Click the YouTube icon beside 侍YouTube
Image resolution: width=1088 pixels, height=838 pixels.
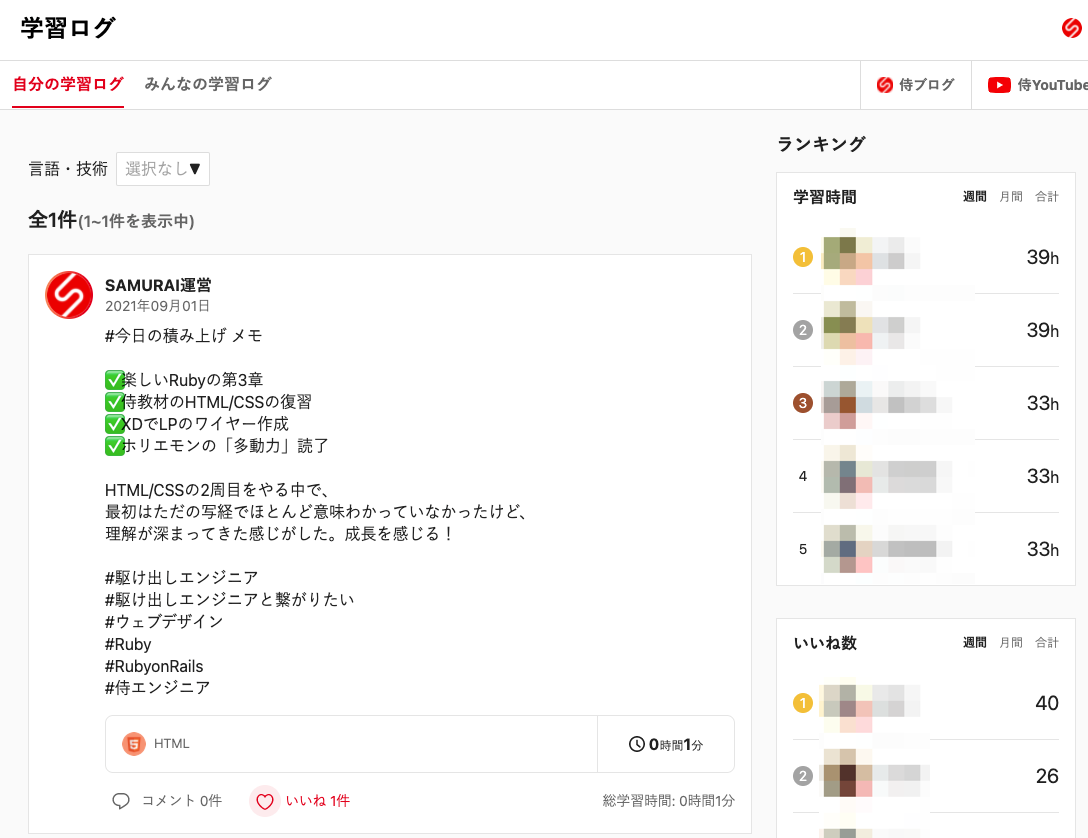click(999, 84)
